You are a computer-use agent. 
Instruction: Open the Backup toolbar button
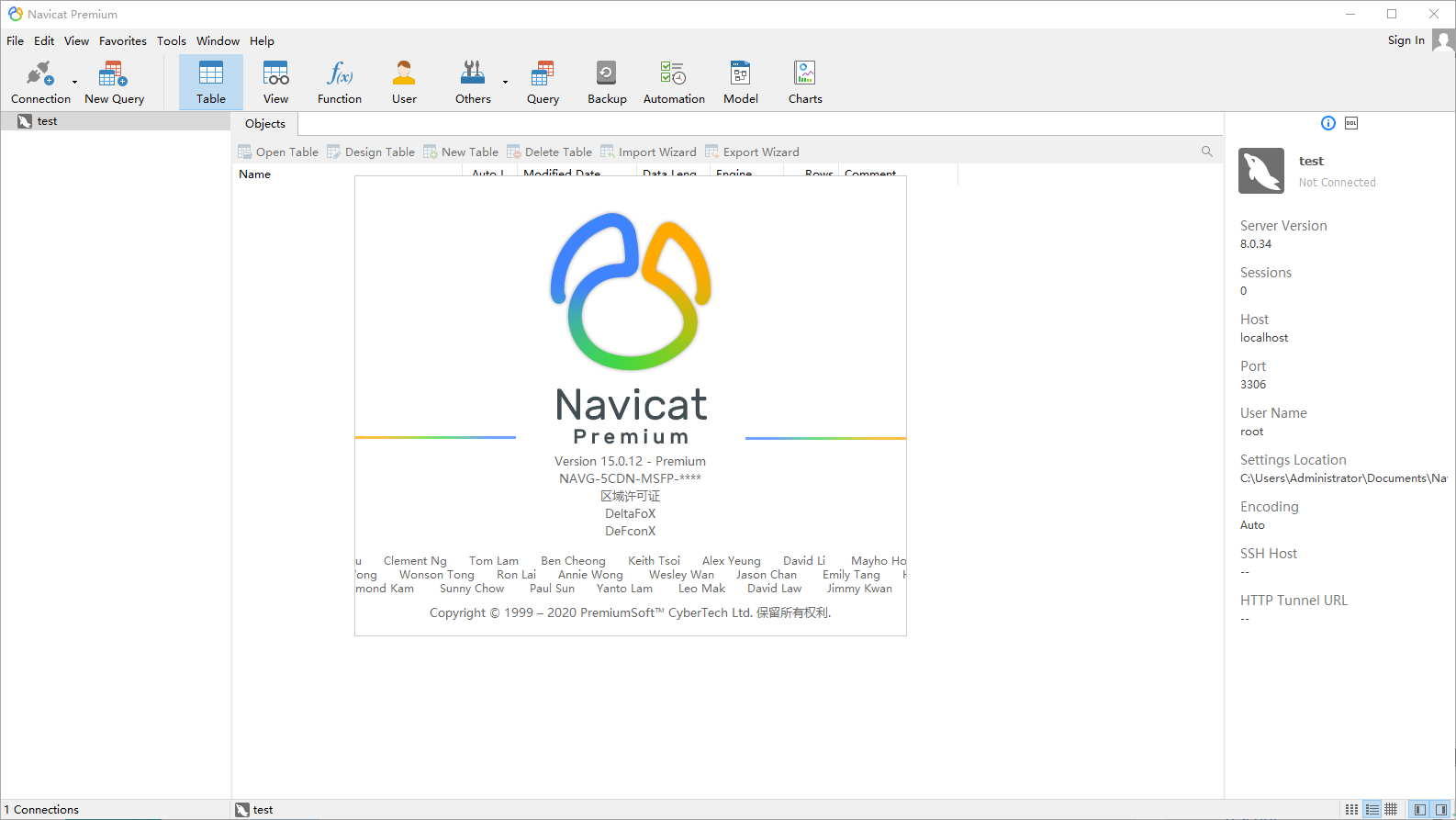point(607,82)
